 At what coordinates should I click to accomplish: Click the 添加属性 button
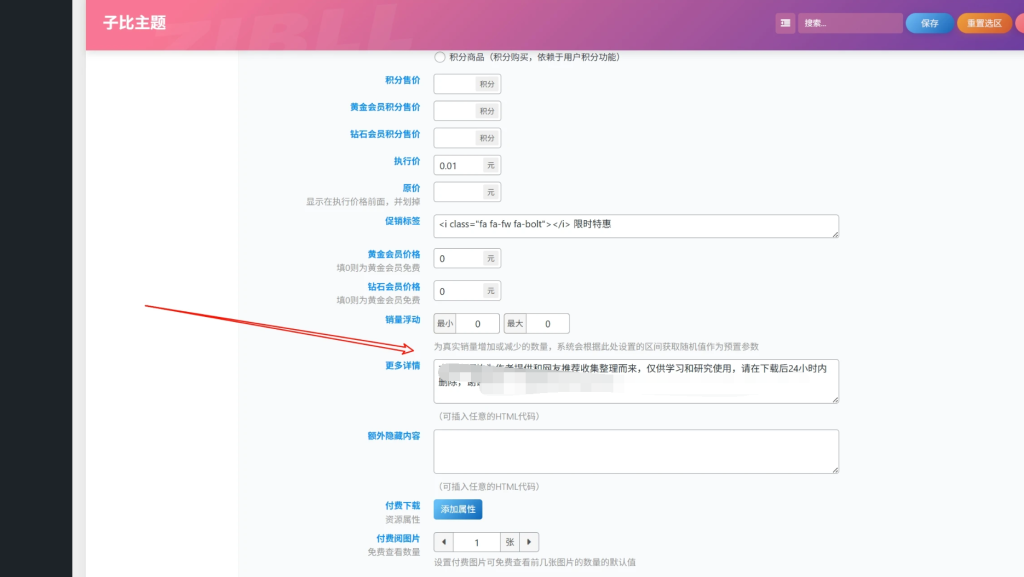(x=458, y=509)
